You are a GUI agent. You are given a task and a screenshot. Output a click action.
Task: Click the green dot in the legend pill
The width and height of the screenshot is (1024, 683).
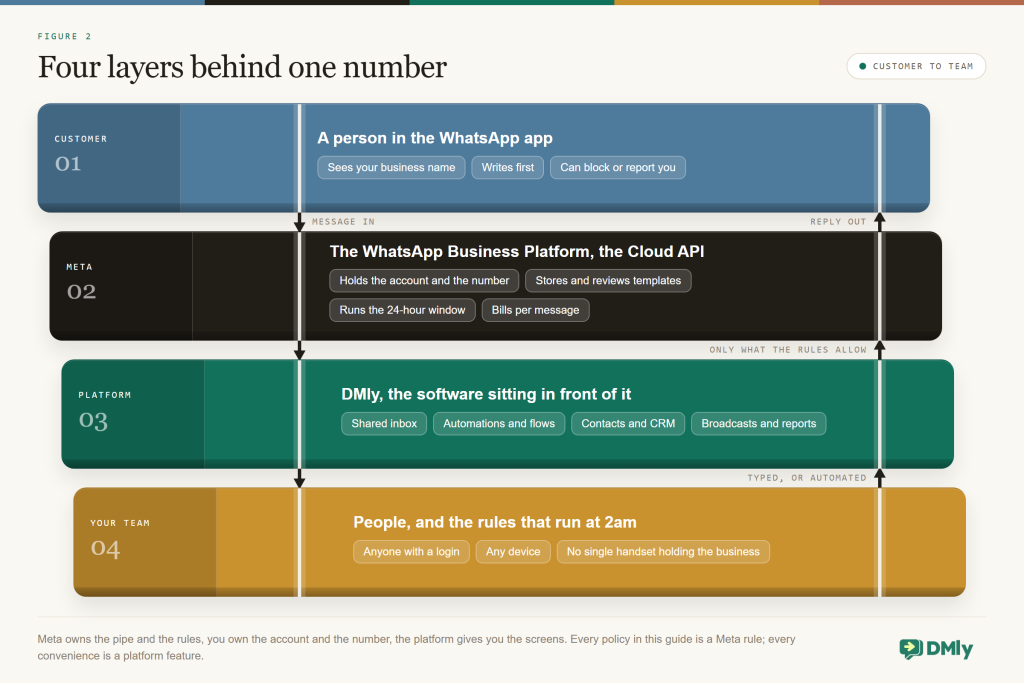(x=863, y=66)
